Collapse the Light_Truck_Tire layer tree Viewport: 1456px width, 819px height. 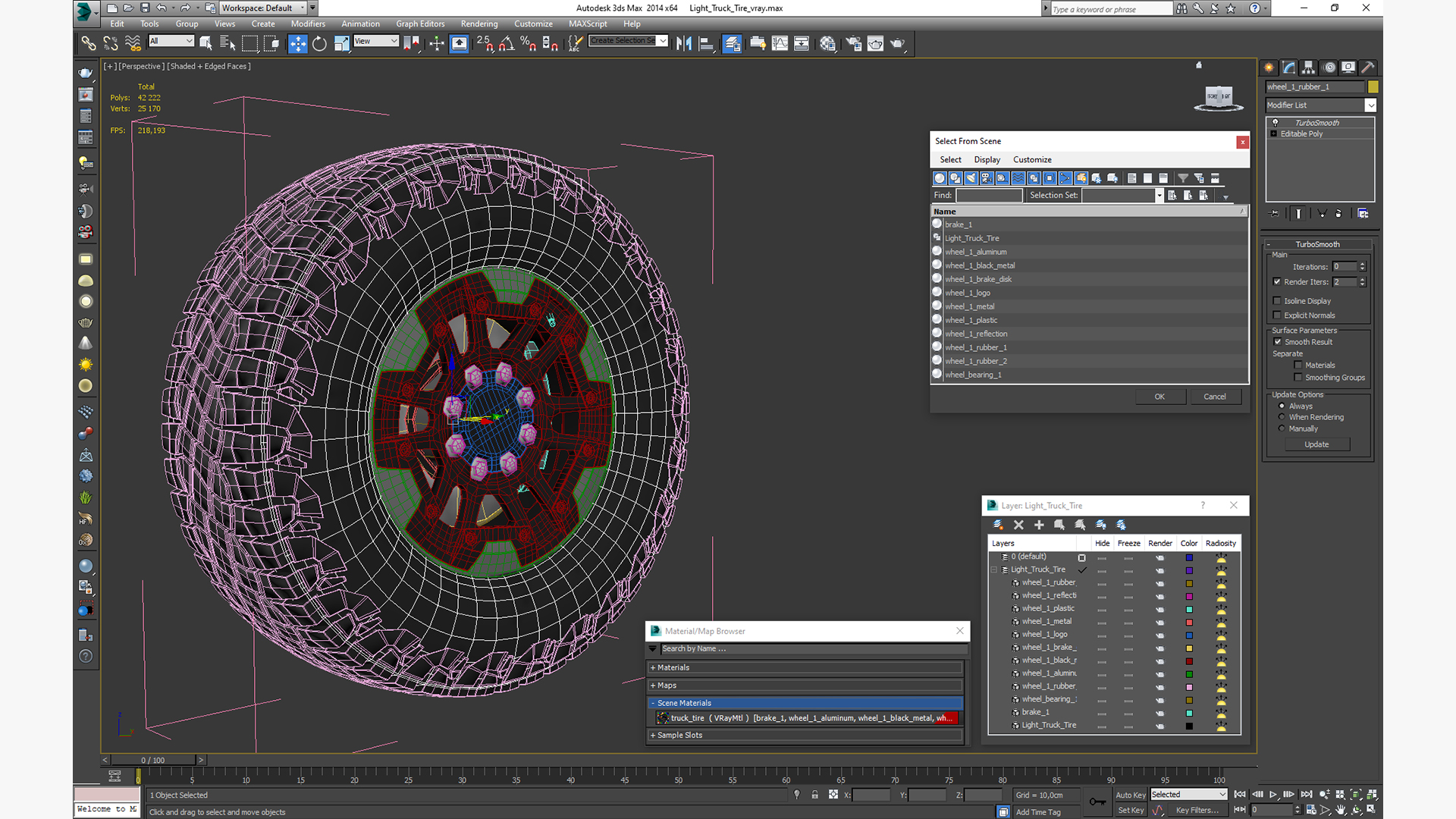994,570
